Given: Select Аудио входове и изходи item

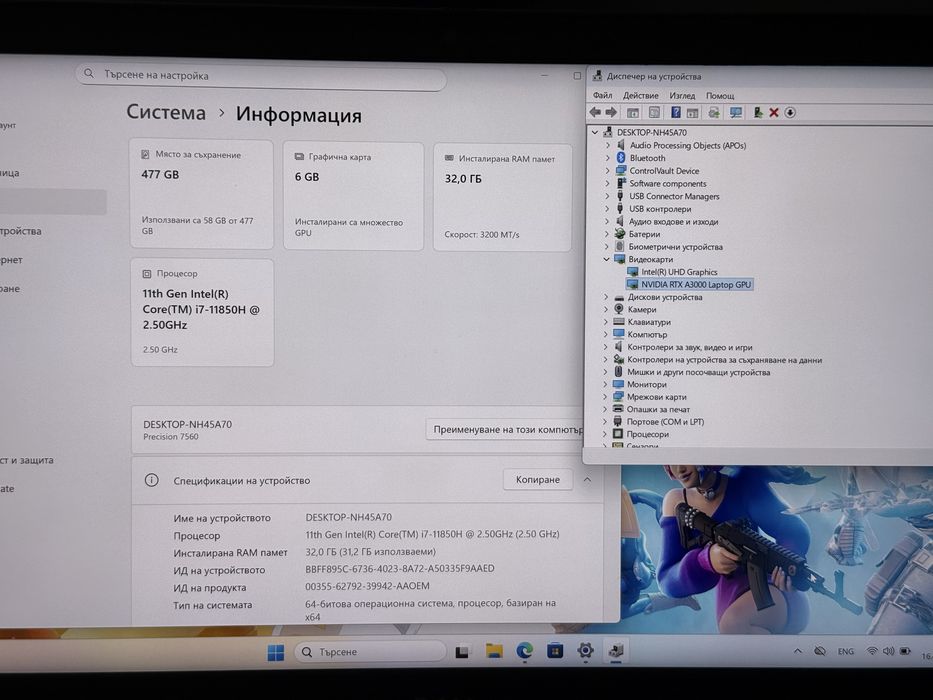Looking at the screenshot, I should pyautogui.click(x=673, y=221).
